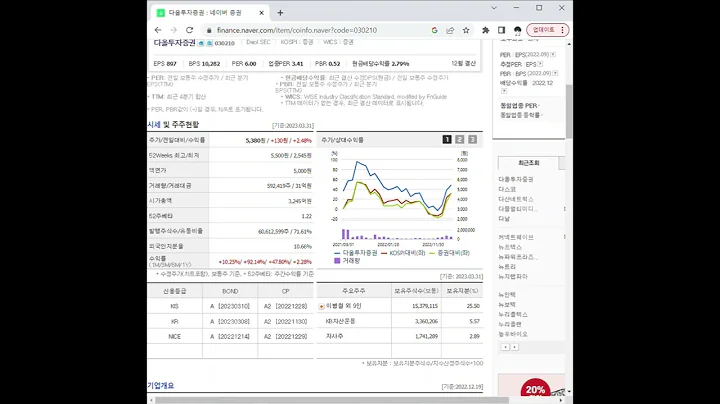Switch chart to view 2
The width and height of the screenshot is (720, 404).
460,140
